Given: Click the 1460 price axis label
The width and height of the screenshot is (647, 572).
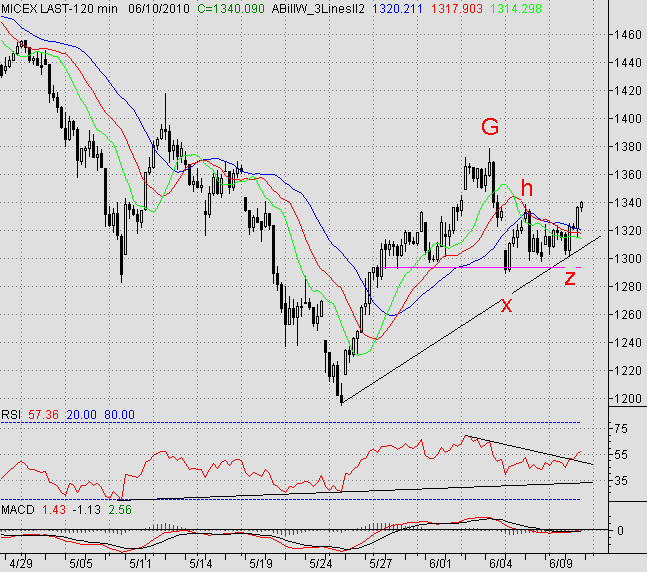Looking at the screenshot, I should point(628,35).
